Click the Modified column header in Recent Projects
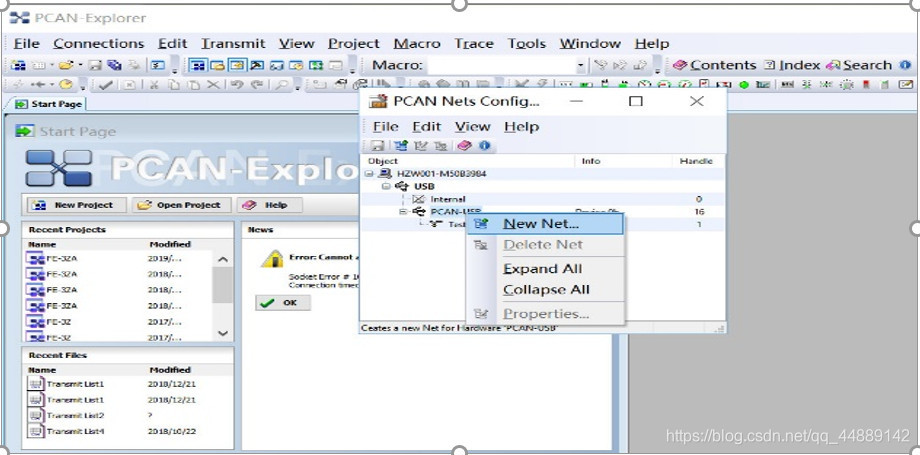This screenshot has width=920, height=455. click(x=170, y=244)
